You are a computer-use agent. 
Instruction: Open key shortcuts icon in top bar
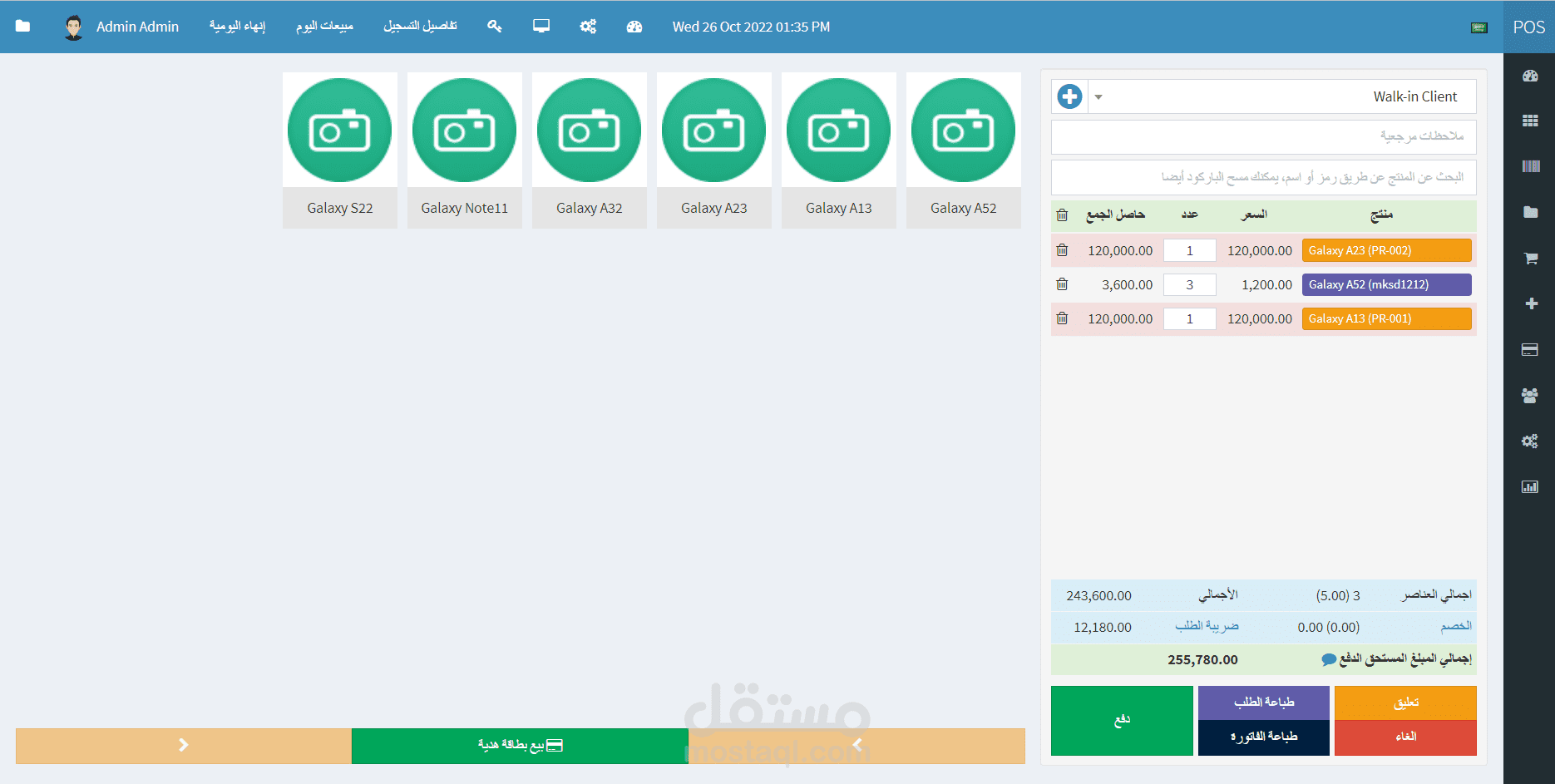(x=495, y=27)
